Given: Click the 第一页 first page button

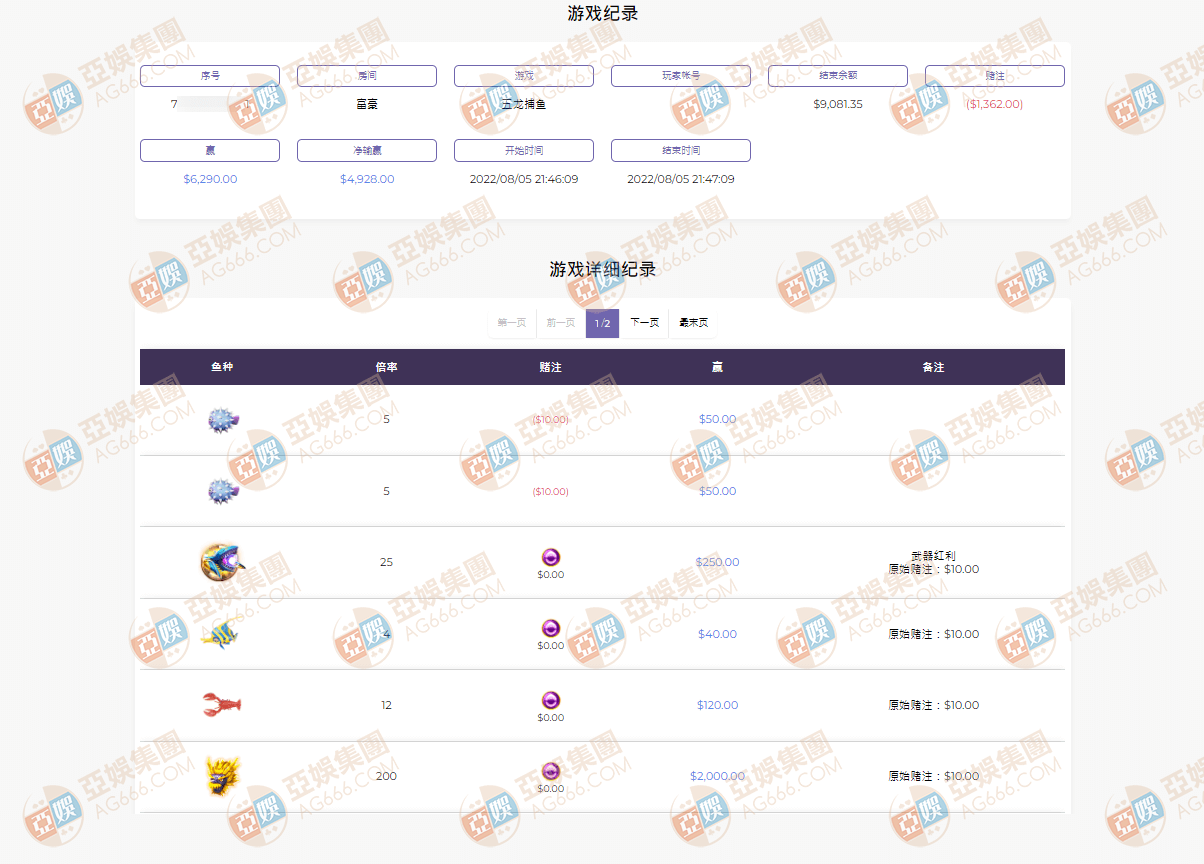Looking at the screenshot, I should click(512, 323).
